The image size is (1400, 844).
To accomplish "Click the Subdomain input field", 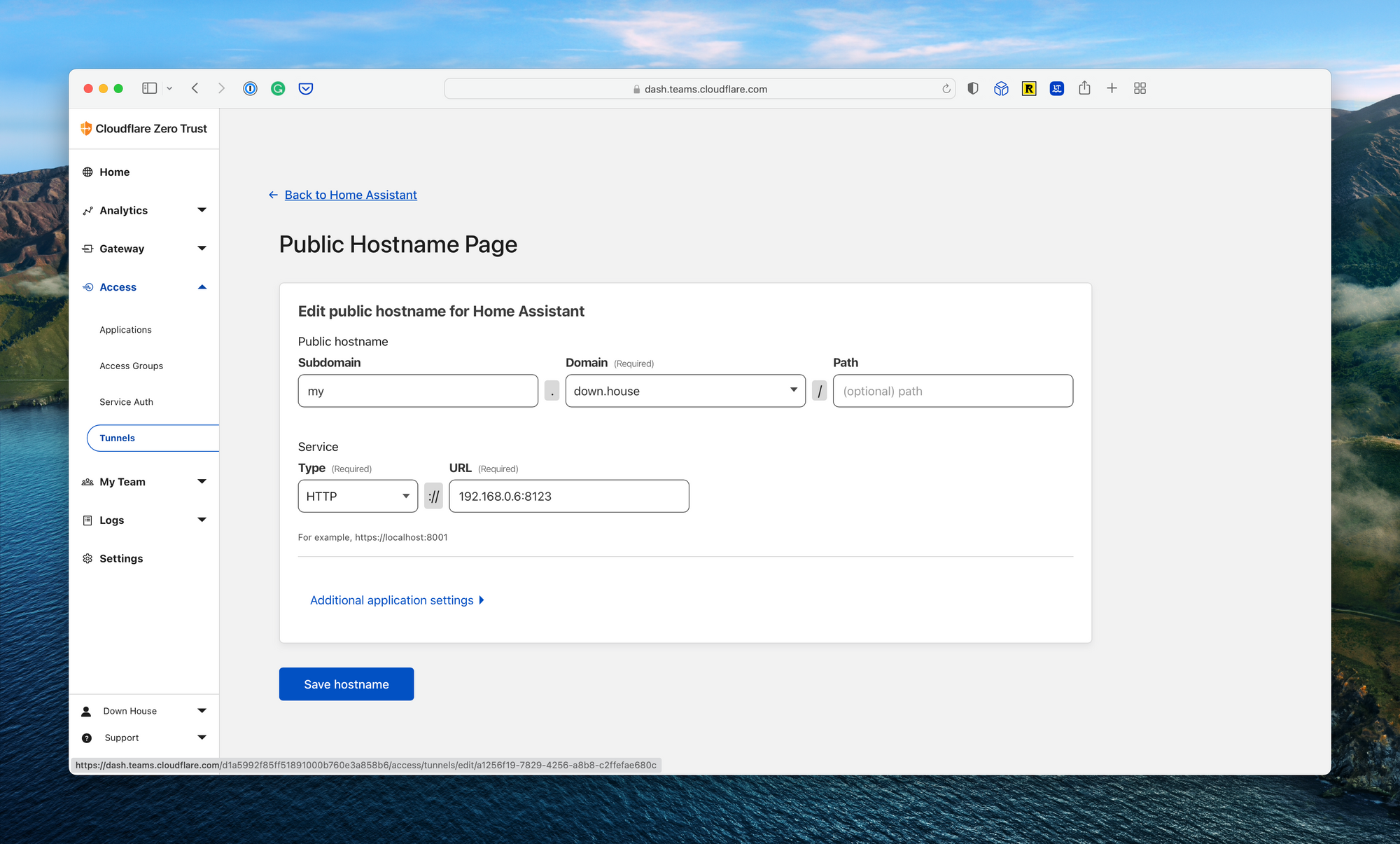I will [418, 390].
